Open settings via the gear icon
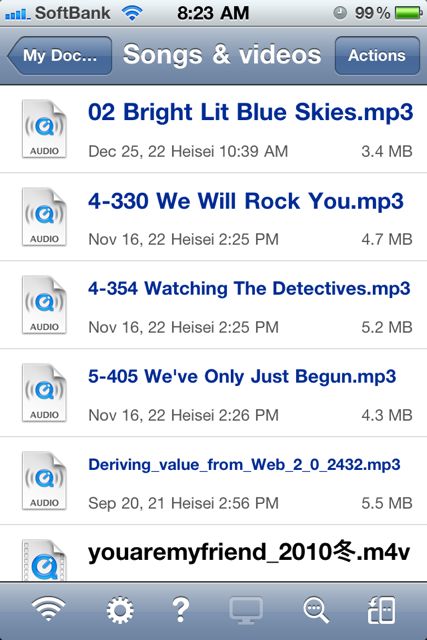 point(120,610)
